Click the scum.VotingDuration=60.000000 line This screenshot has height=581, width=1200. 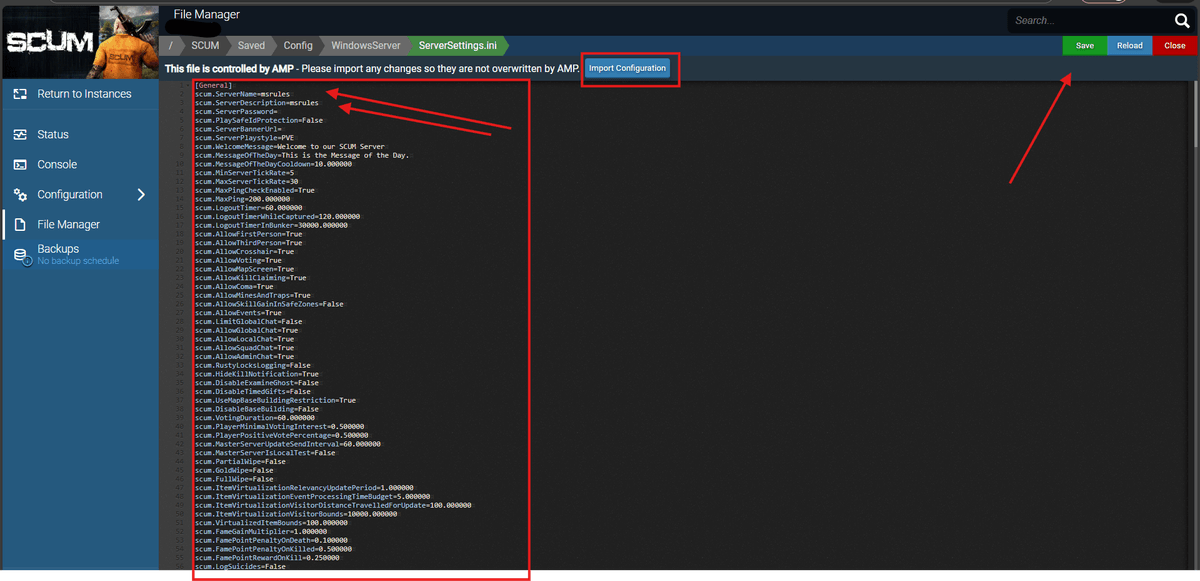pyautogui.click(x=255, y=418)
